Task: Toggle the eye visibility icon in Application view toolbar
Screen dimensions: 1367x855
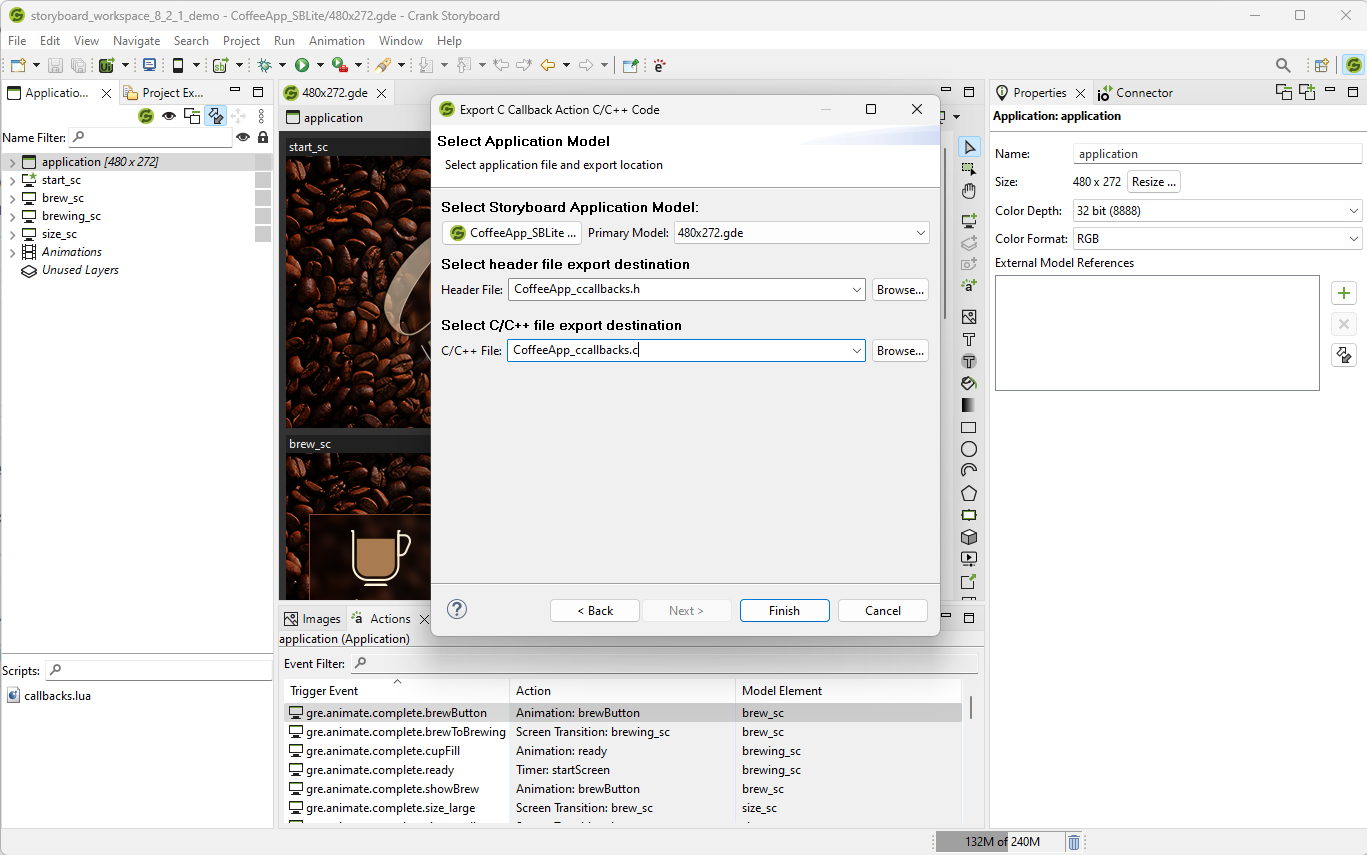Action: pyautogui.click(x=169, y=116)
